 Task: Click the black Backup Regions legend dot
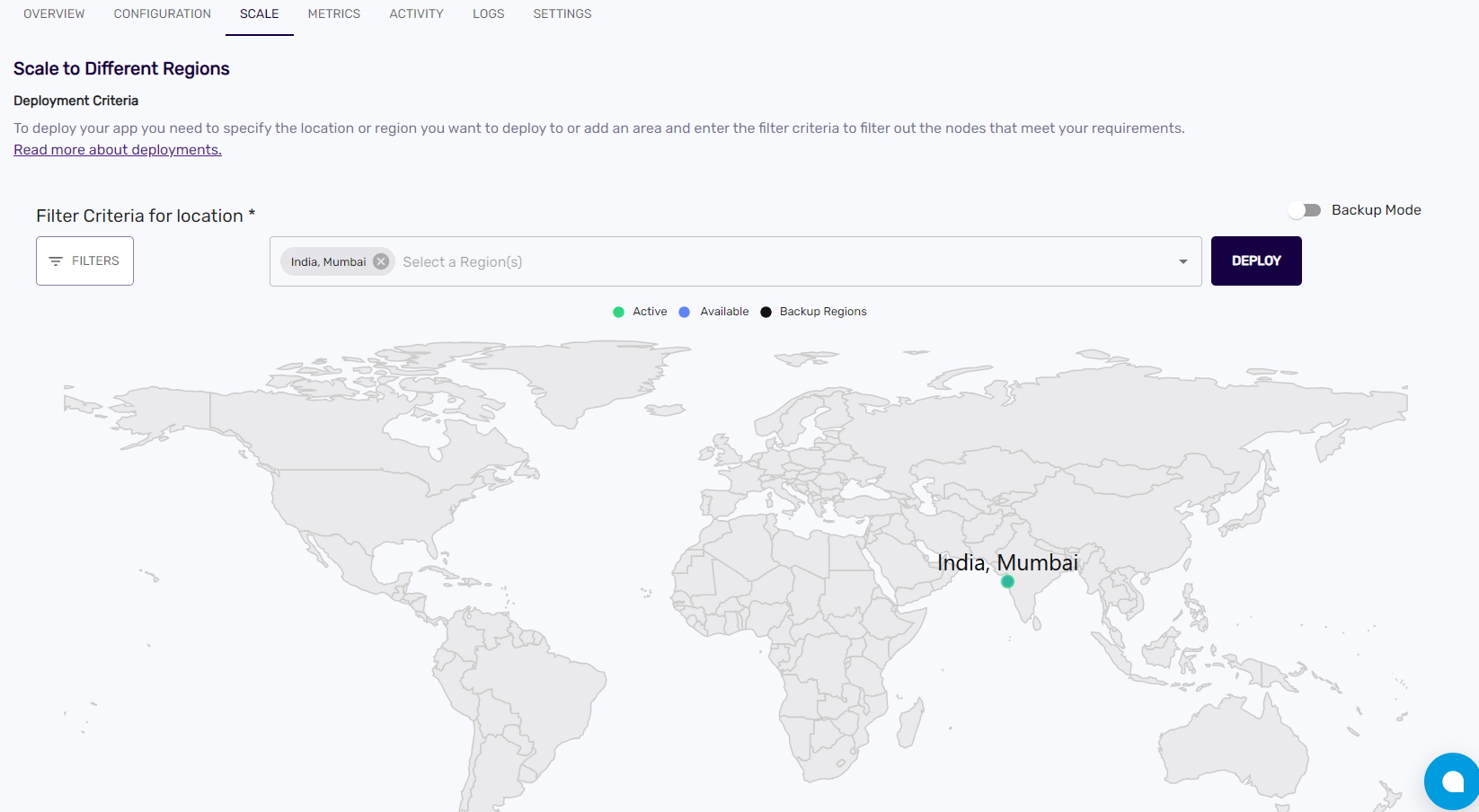pyautogui.click(x=766, y=312)
